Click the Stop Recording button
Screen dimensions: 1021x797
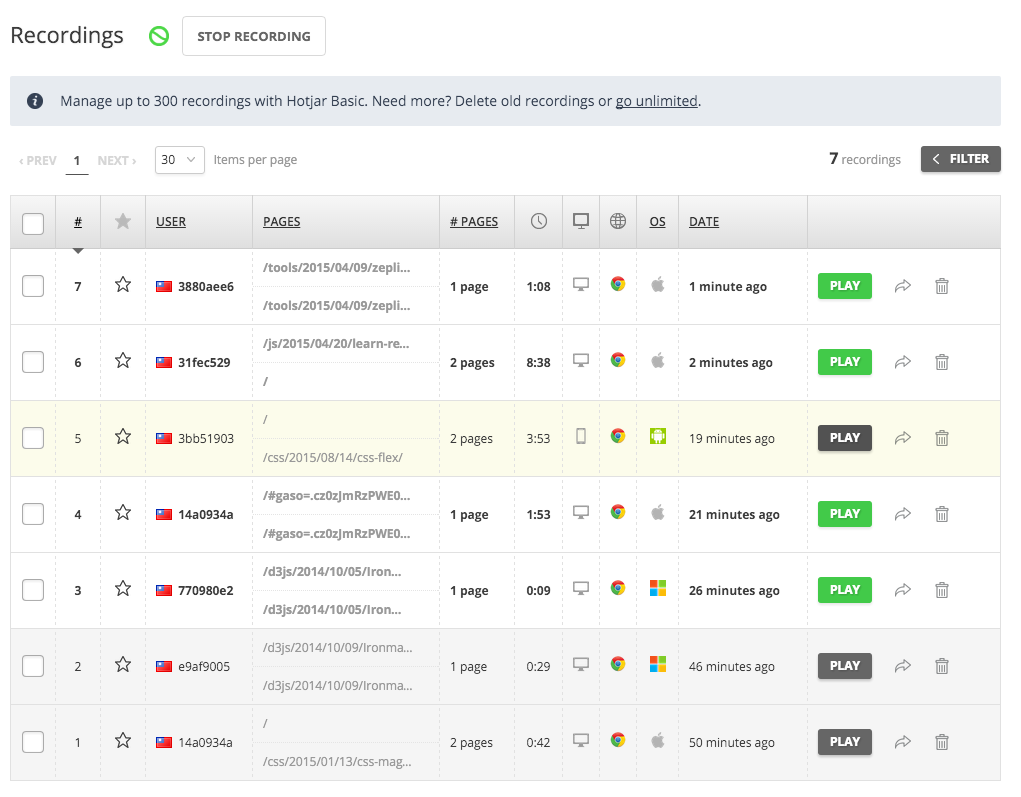click(253, 36)
